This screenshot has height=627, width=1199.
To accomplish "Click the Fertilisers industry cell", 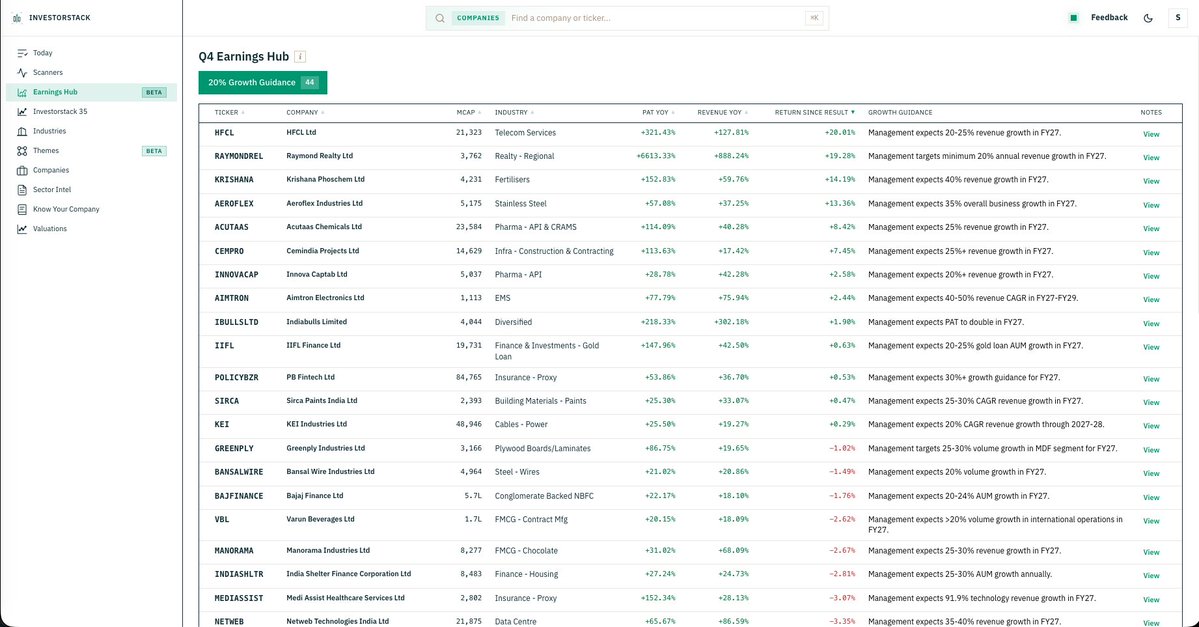I will coord(512,180).
